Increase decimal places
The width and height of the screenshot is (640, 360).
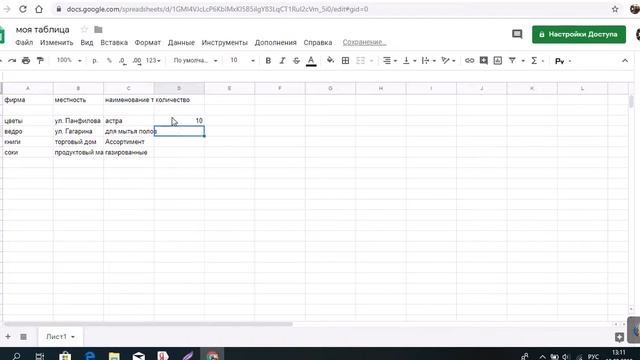[x=137, y=61]
